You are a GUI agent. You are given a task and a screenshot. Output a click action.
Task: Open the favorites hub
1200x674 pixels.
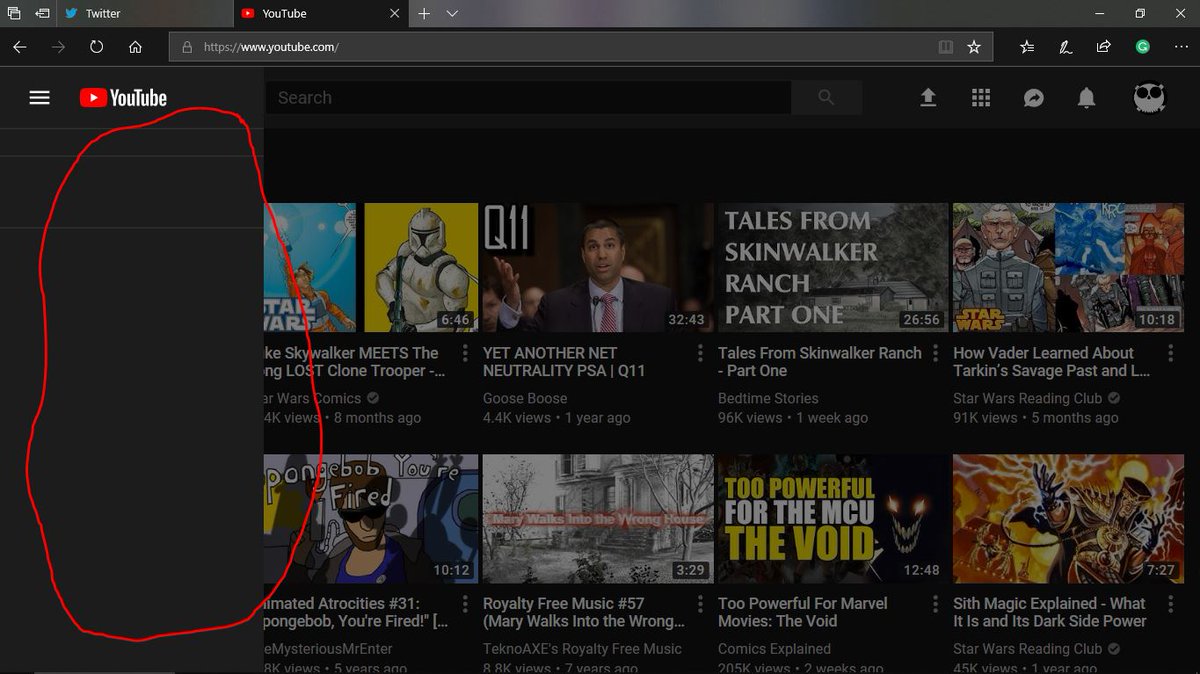[x=1027, y=47]
